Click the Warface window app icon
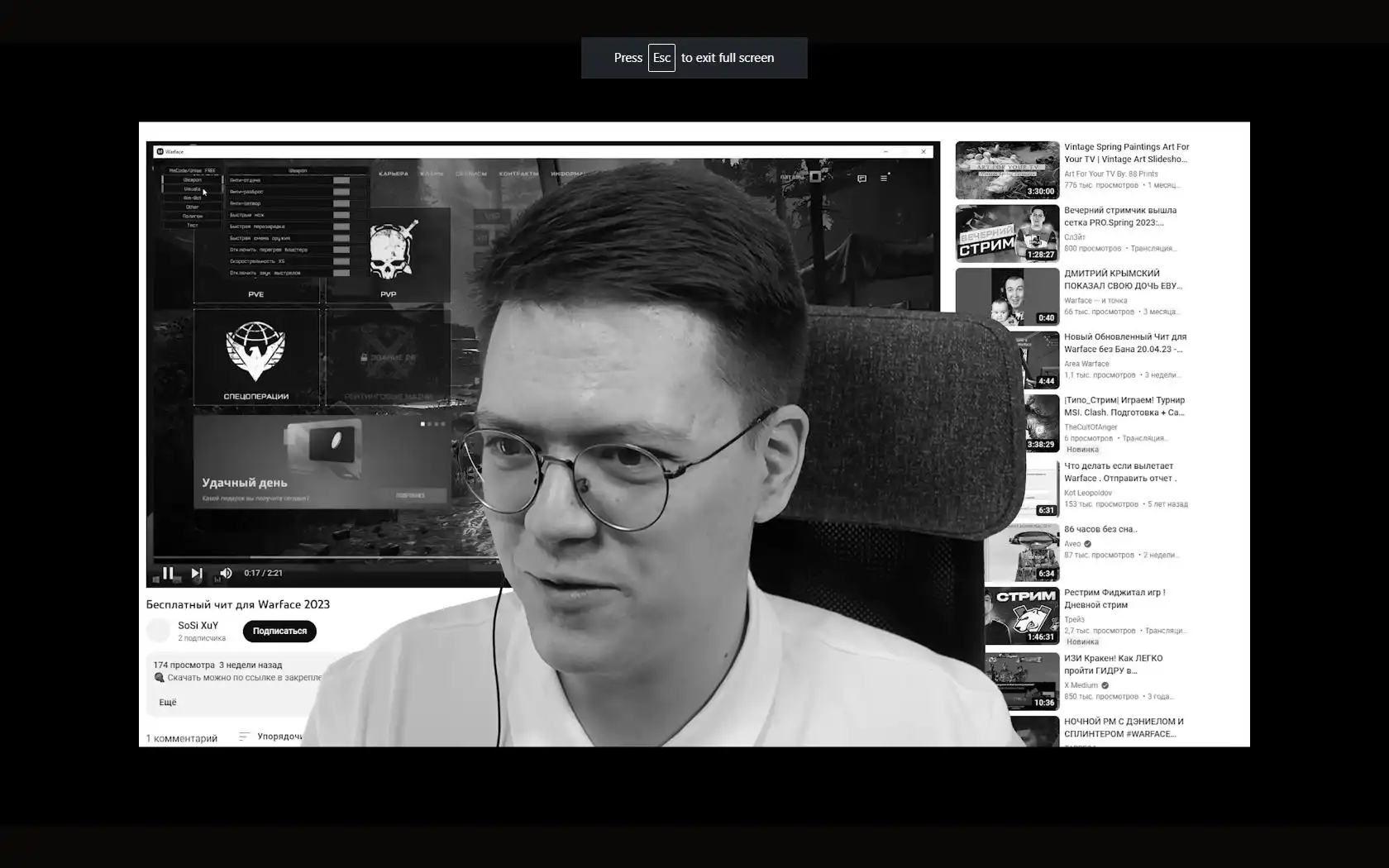This screenshot has height=868, width=1389. pyautogui.click(x=160, y=151)
